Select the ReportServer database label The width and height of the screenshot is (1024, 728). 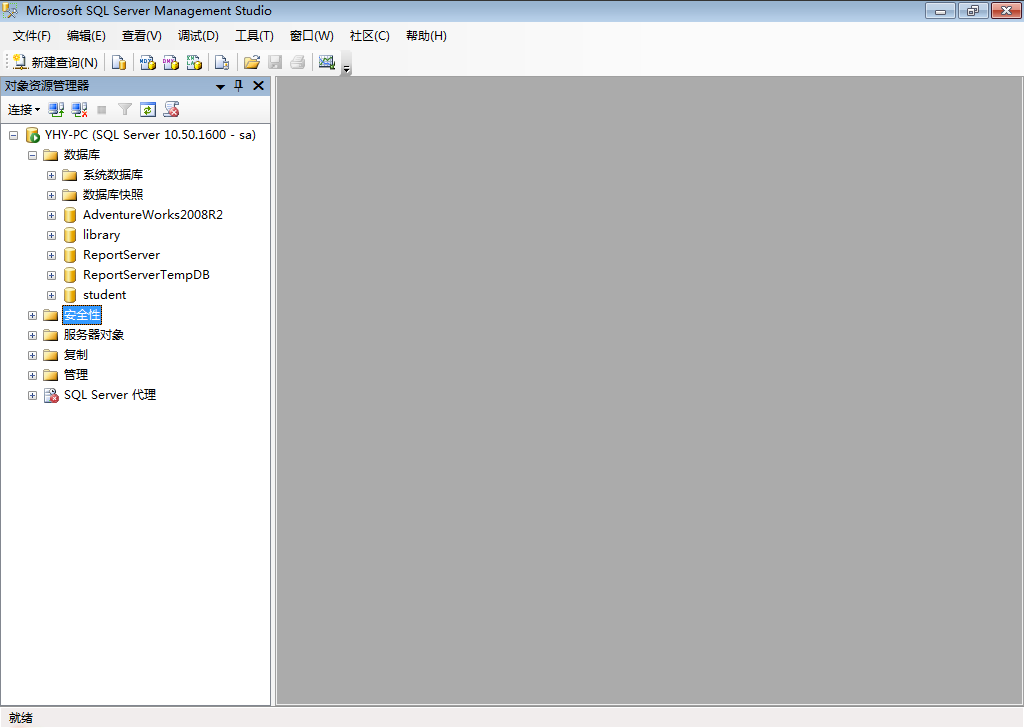pyautogui.click(x=121, y=255)
